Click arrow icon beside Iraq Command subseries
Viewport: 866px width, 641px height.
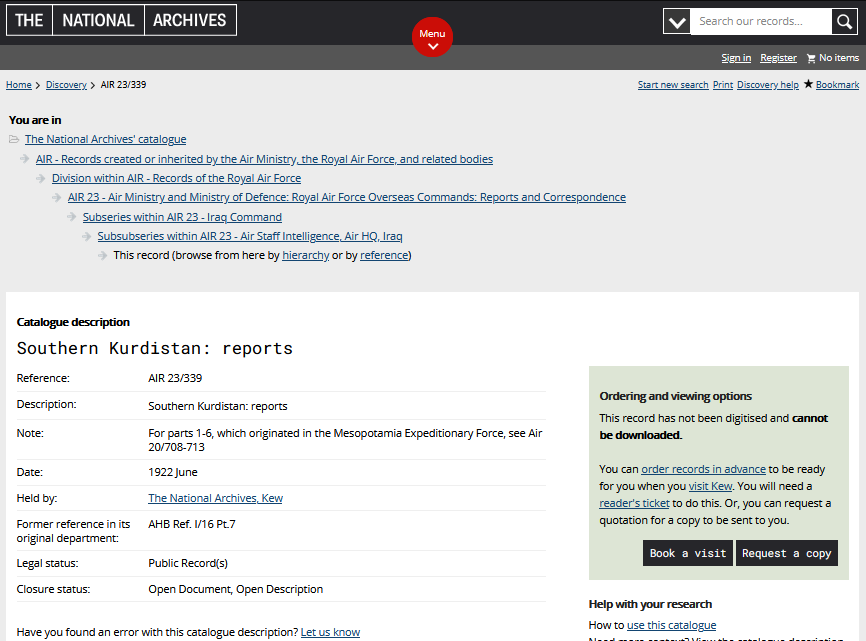pos(71,217)
